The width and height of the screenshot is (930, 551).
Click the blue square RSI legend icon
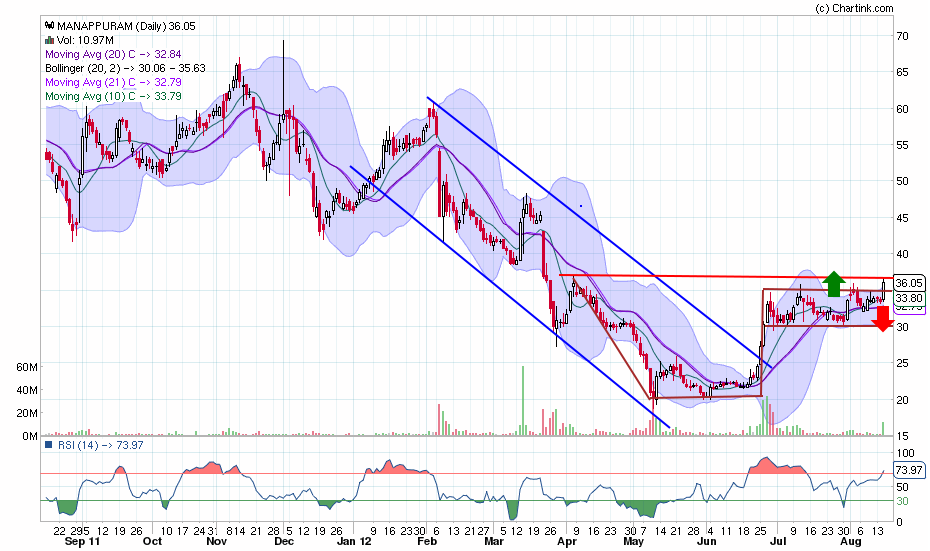pos(49,445)
